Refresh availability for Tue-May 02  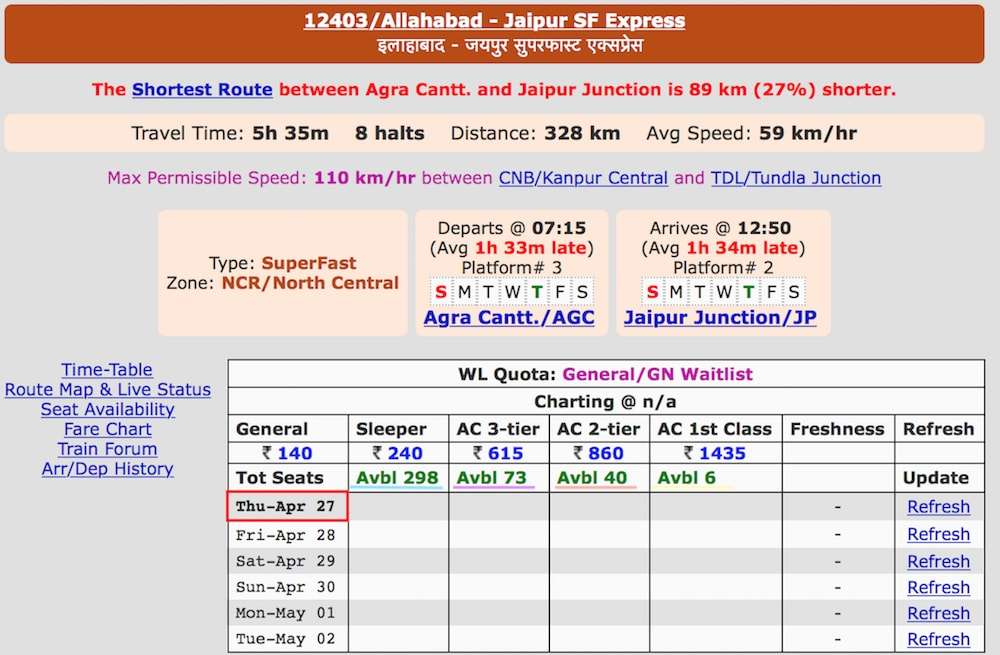(939, 639)
